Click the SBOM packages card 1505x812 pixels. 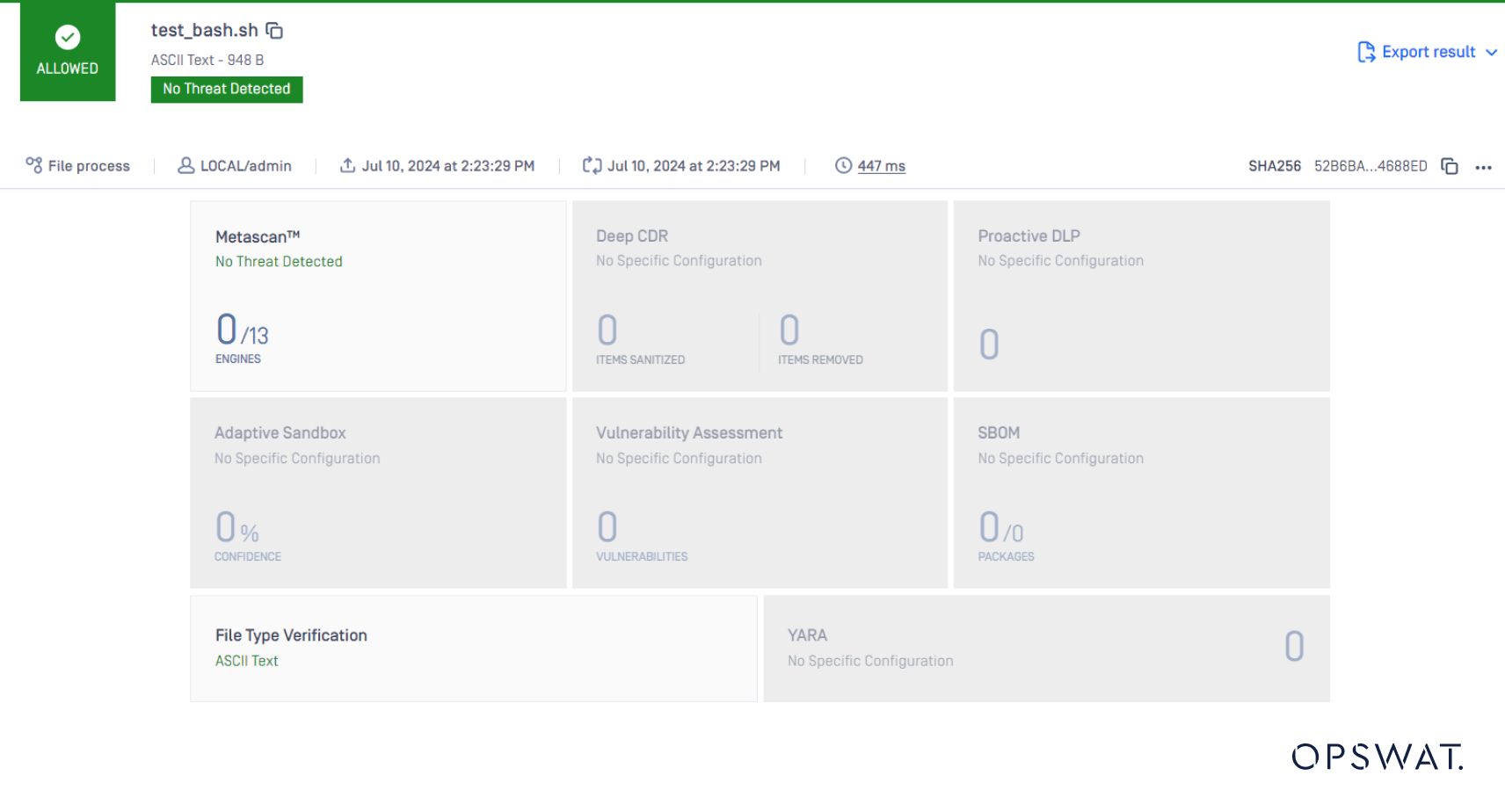[1140, 492]
